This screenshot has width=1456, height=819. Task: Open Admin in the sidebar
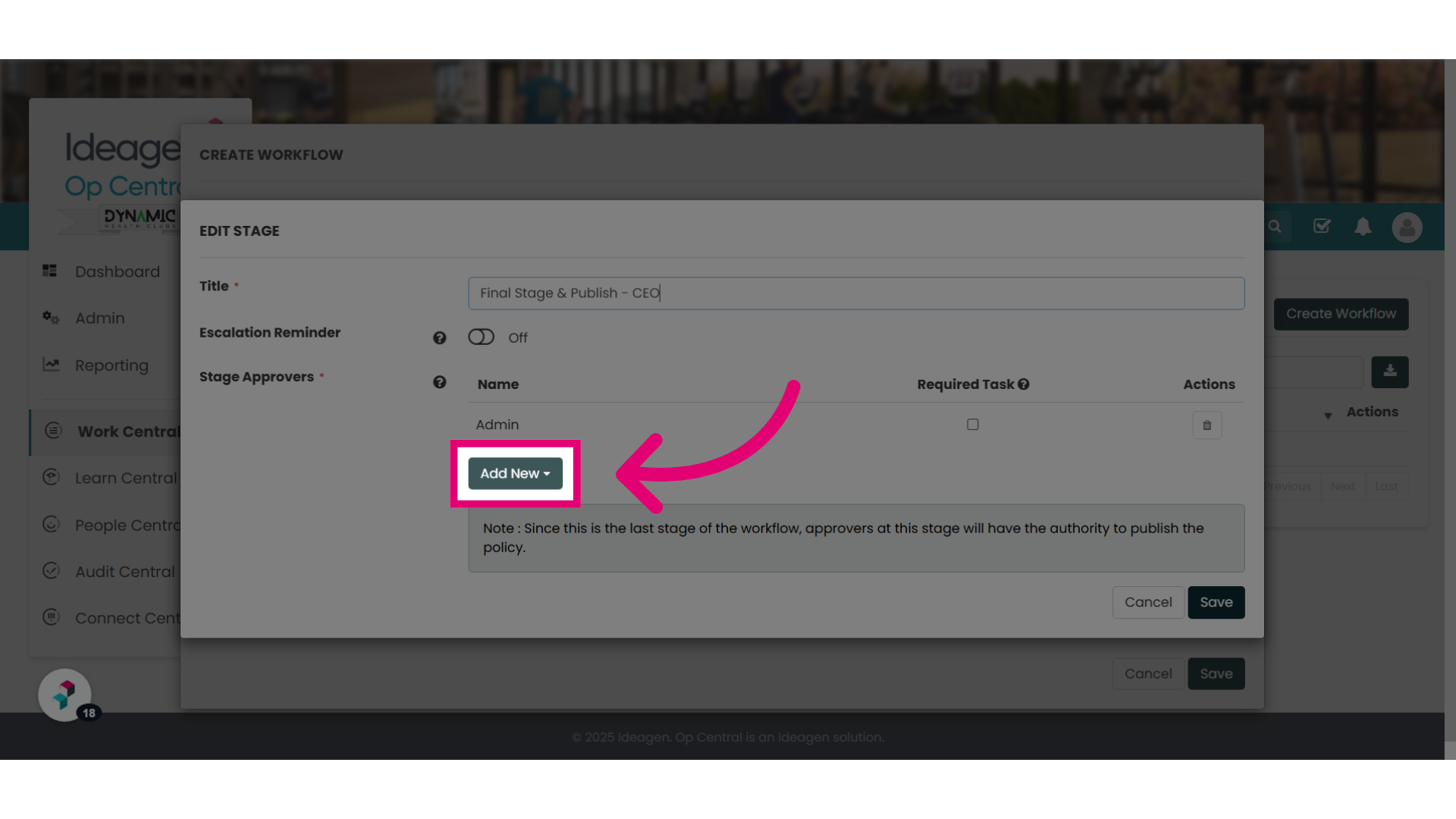[x=100, y=318]
